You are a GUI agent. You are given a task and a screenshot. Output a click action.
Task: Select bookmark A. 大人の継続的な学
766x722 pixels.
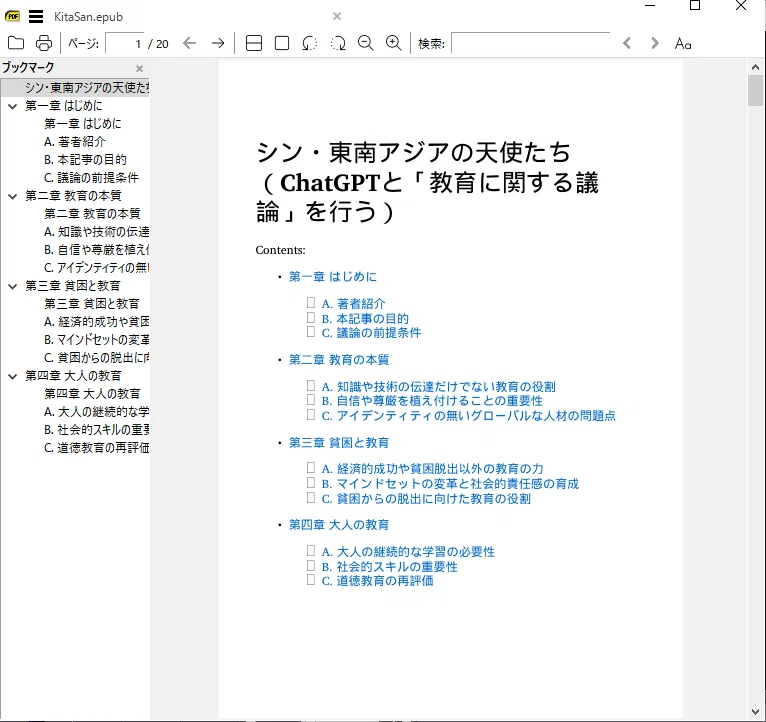[x=96, y=412]
